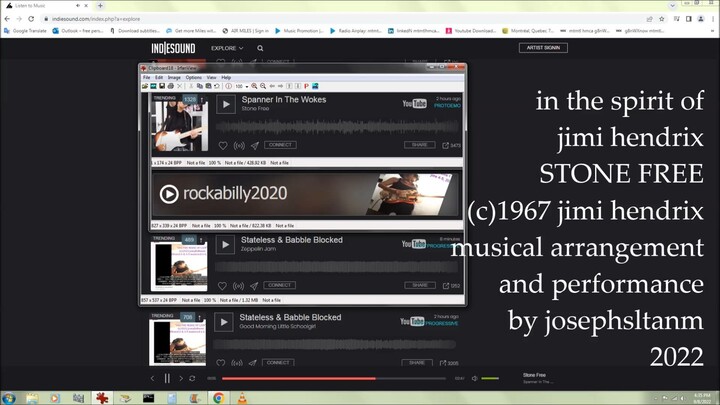Screen dimensions: 720x405
Task: Open the View menu in IrfanView
Action: pos(211,78)
